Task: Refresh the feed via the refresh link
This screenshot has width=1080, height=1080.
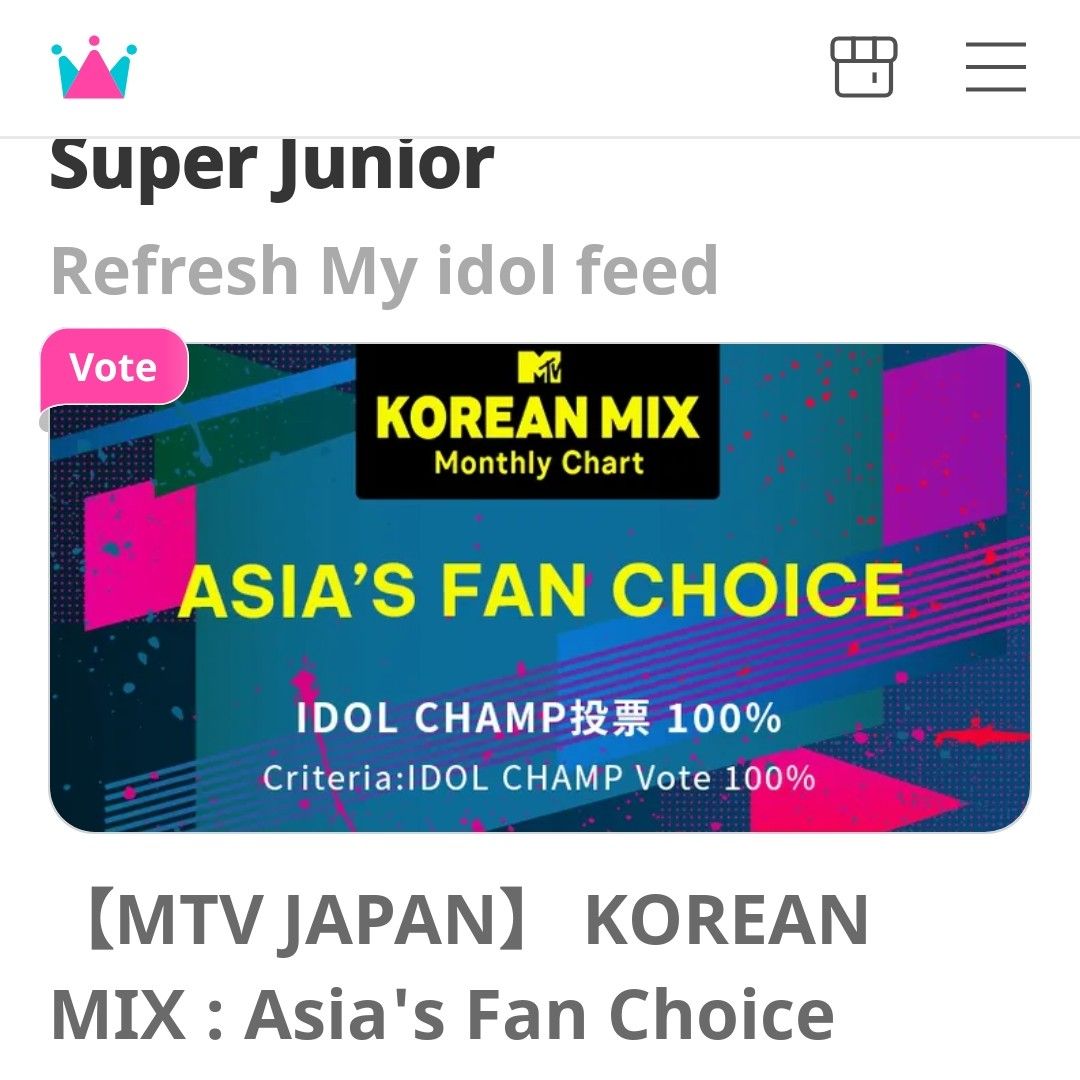Action: point(385,270)
